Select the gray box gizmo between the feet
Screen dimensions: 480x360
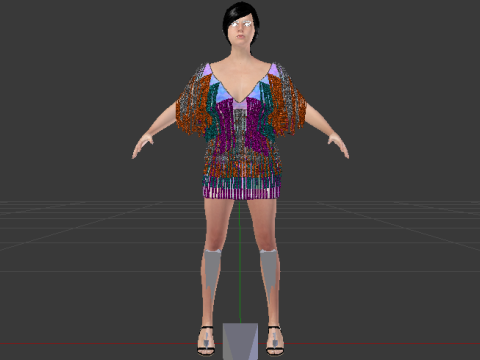tap(240, 341)
